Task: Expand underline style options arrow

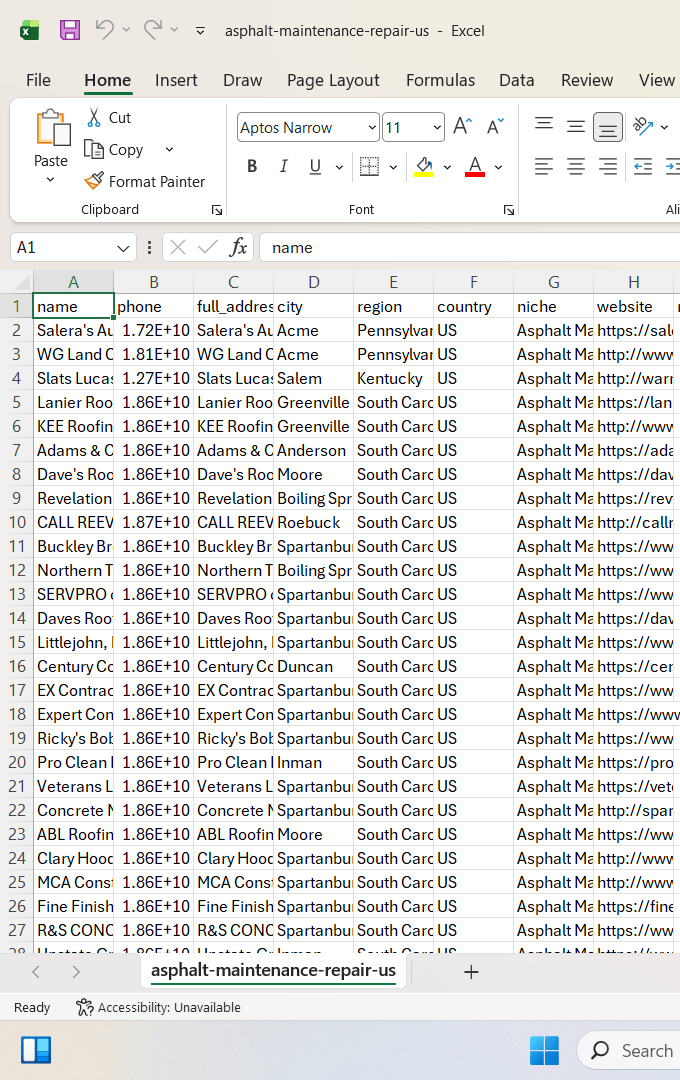Action: click(x=339, y=167)
